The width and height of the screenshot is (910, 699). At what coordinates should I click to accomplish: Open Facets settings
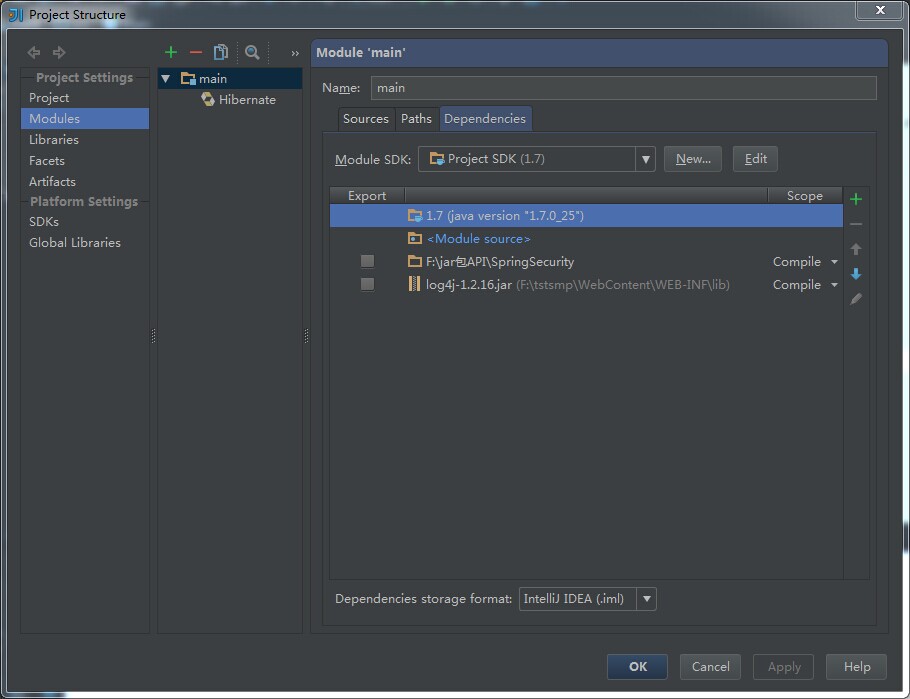point(85,160)
